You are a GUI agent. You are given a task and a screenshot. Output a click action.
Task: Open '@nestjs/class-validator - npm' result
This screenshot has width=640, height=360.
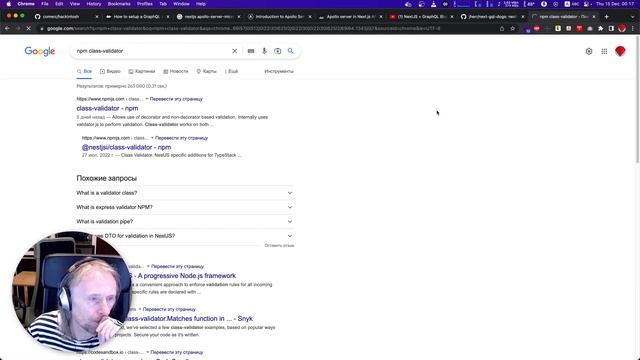(127, 147)
